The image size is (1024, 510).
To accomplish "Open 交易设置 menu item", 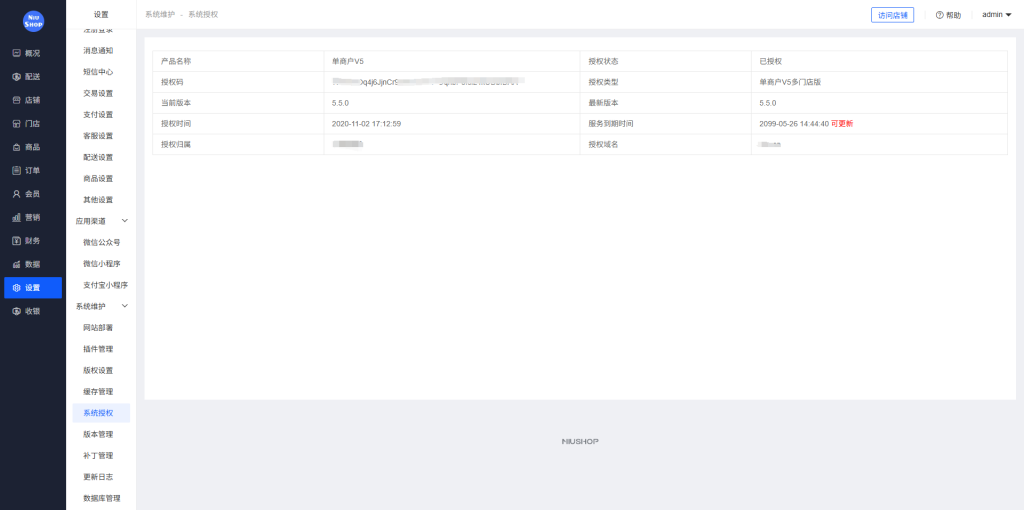I will [x=98, y=93].
